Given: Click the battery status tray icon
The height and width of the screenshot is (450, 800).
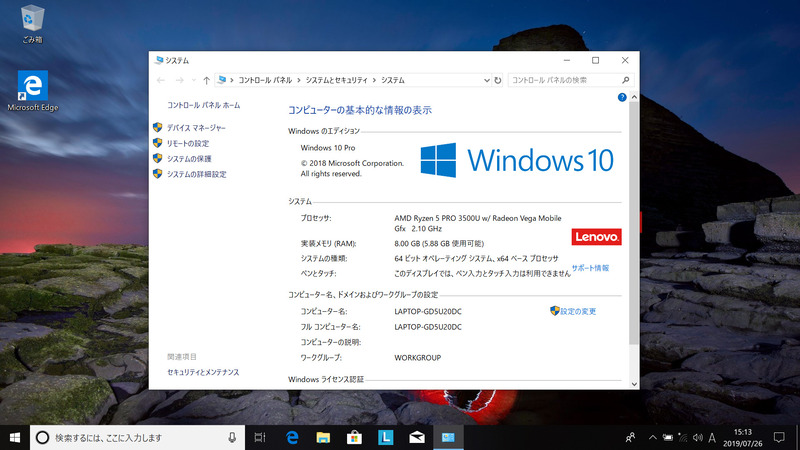Looking at the screenshot, I should [667, 437].
